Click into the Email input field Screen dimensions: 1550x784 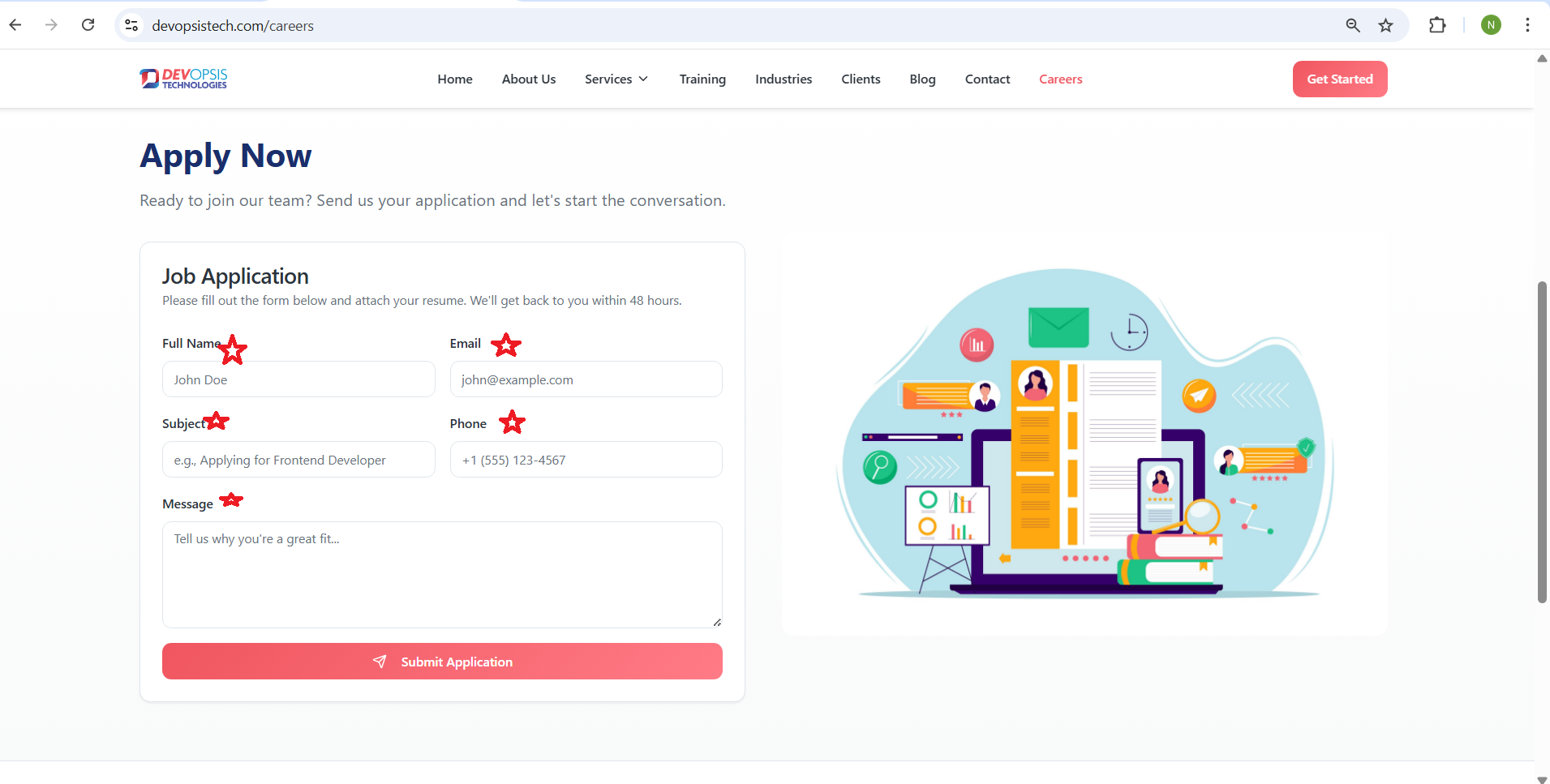(586, 379)
